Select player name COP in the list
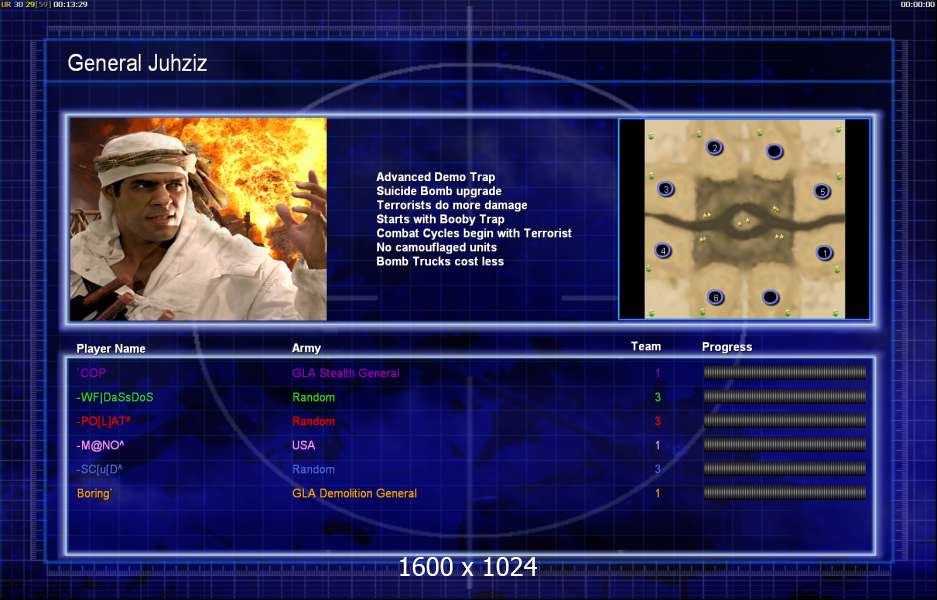The image size is (937, 600). 91,373
